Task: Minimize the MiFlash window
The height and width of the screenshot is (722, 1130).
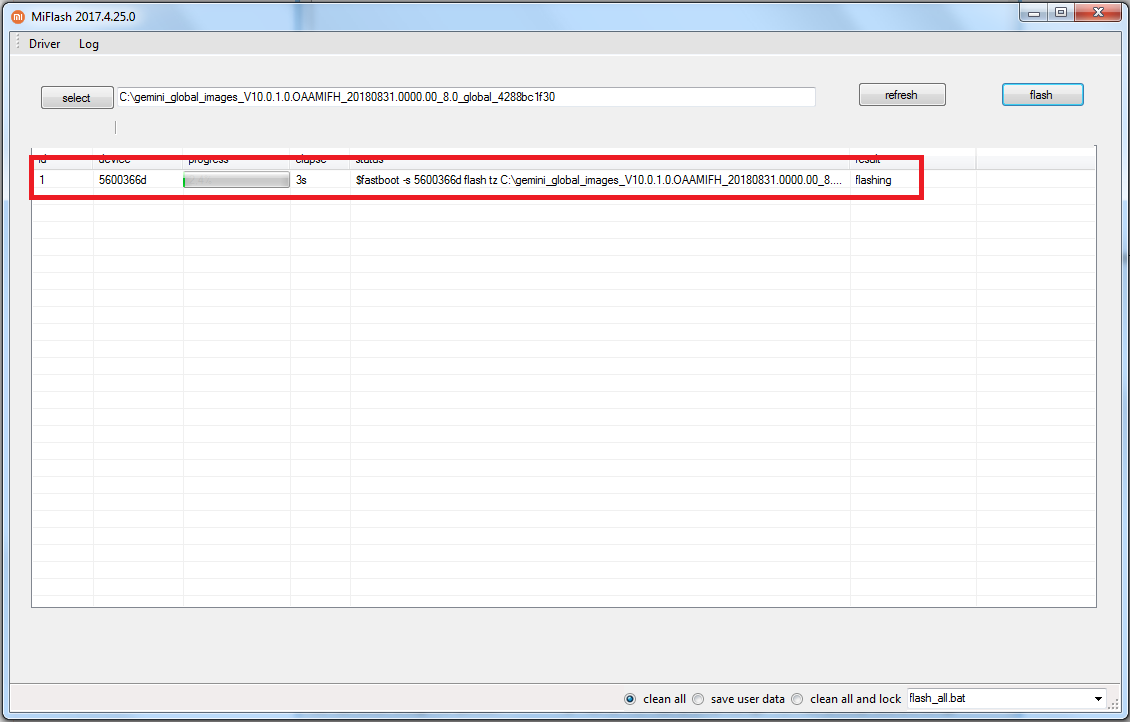Action: 1033,12
